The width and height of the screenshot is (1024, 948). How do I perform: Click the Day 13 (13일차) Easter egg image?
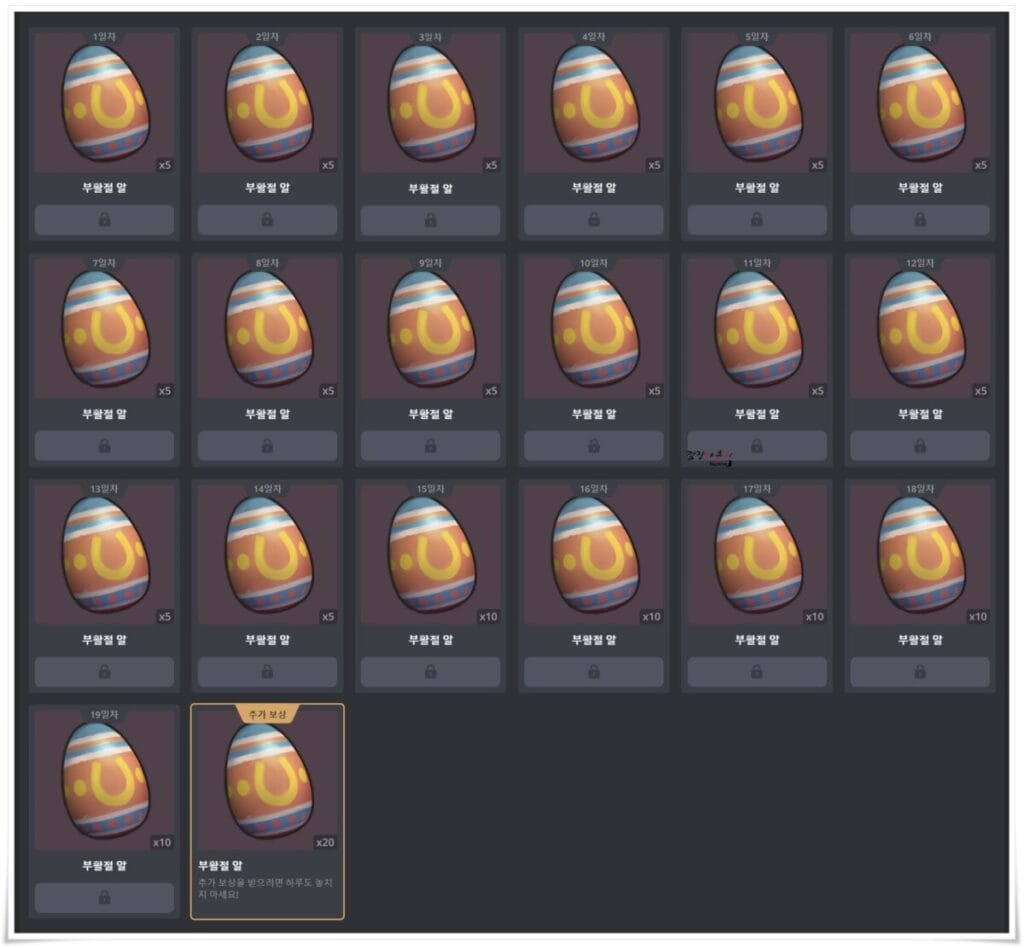click(x=104, y=554)
